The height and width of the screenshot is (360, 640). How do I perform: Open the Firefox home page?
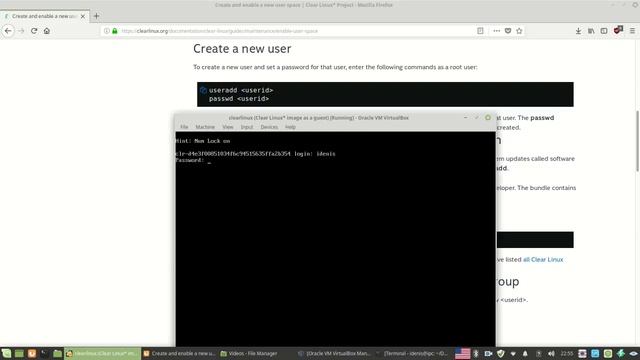pyautogui.click(x=47, y=31)
